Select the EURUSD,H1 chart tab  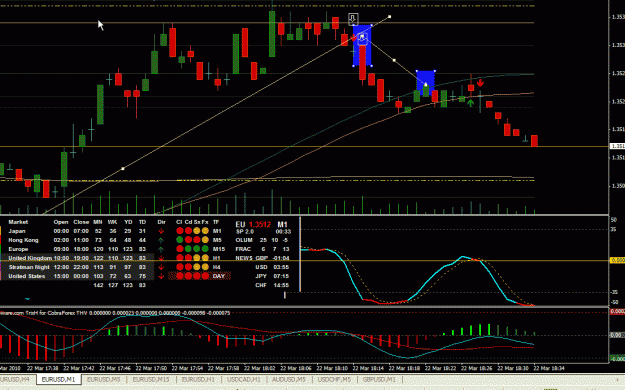pos(198,379)
